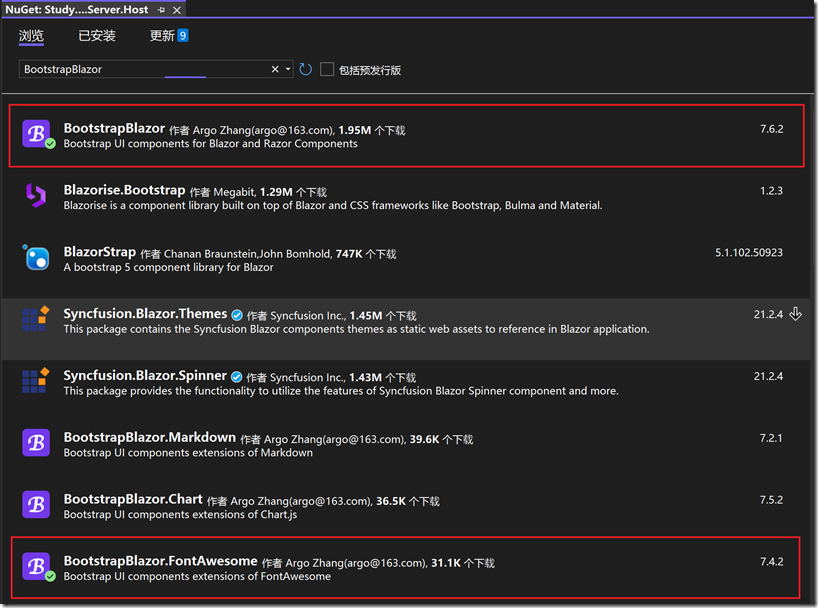The height and width of the screenshot is (608, 818).
Task: Click the updates count badge 9
Action: [183, 35]
